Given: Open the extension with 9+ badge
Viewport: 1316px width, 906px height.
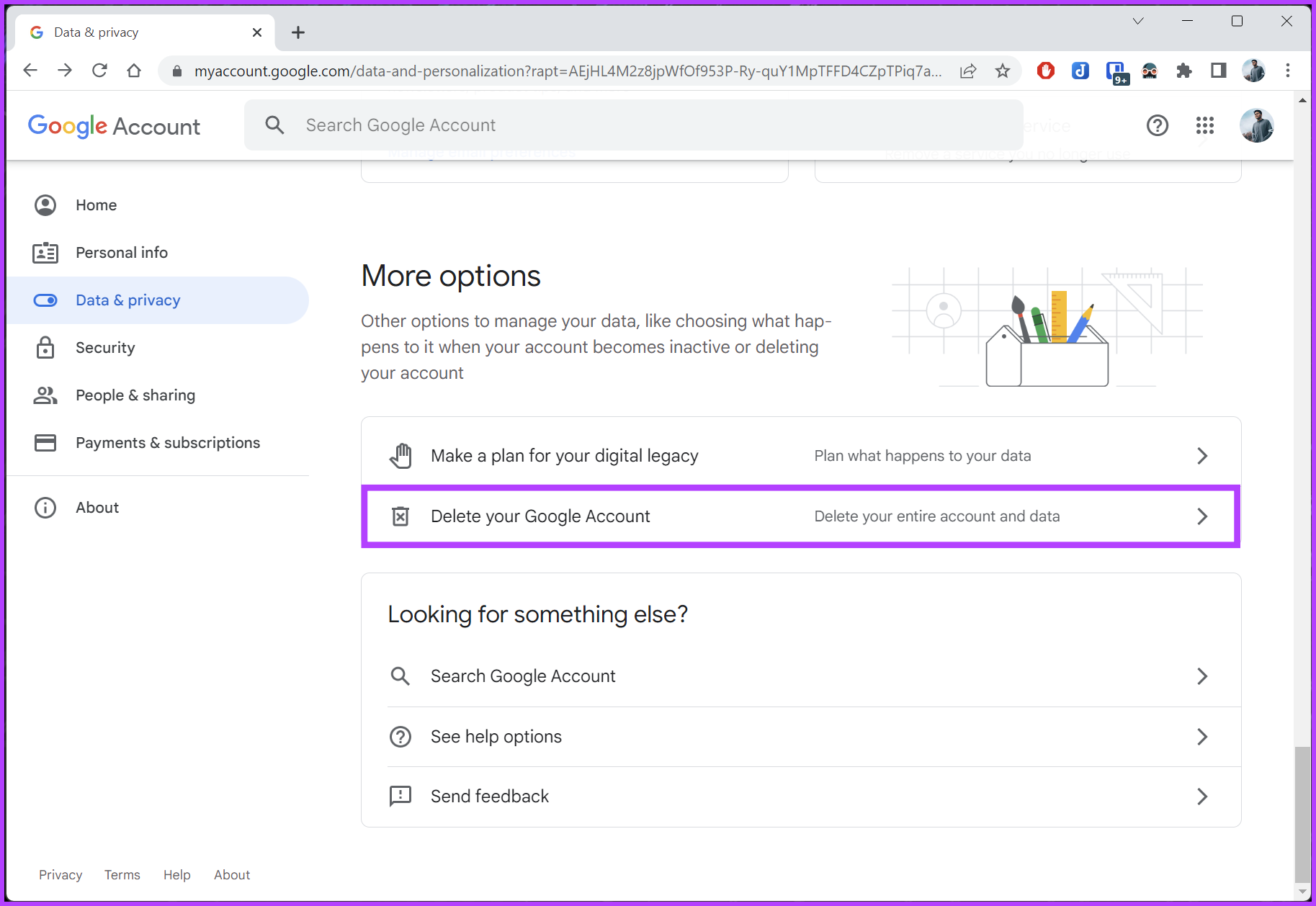Looking at the screenshot, I should pos(1116,72).
